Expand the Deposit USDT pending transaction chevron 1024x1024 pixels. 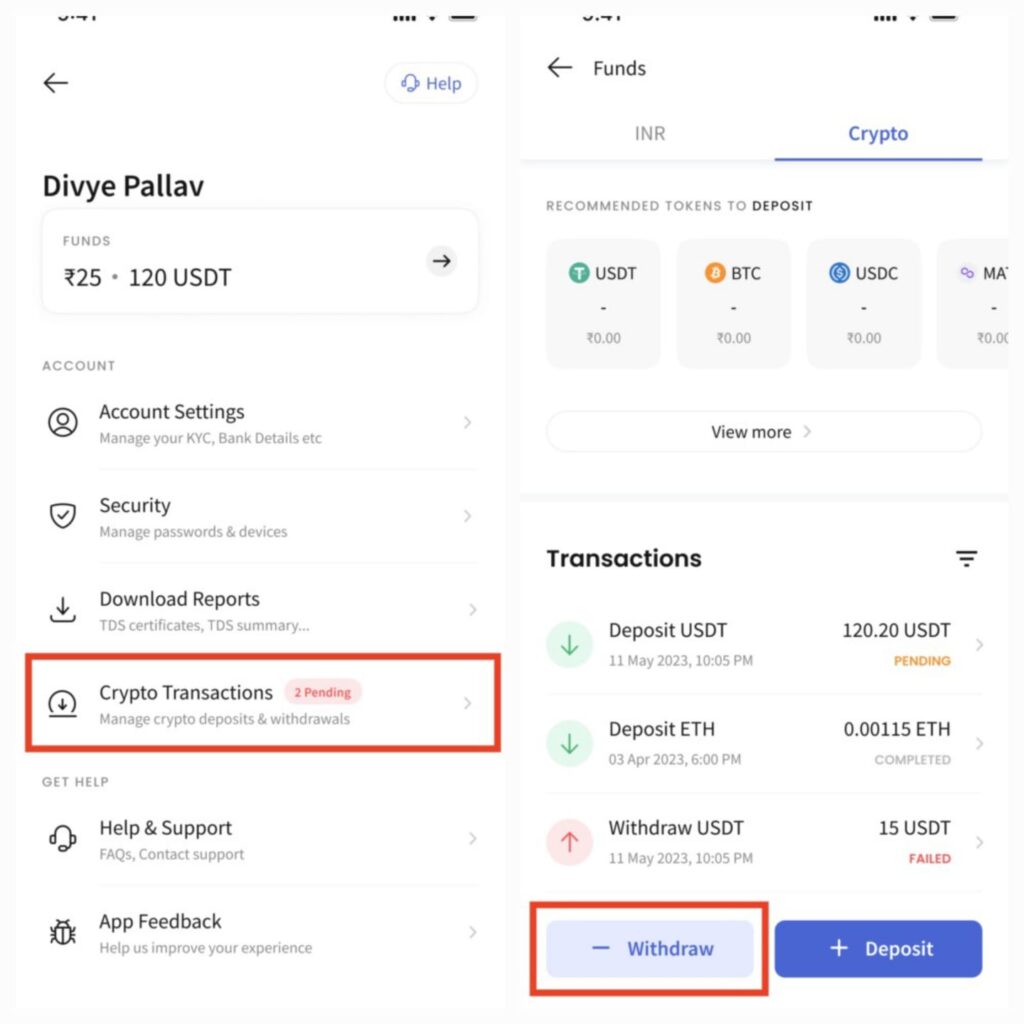click(979, 645)
